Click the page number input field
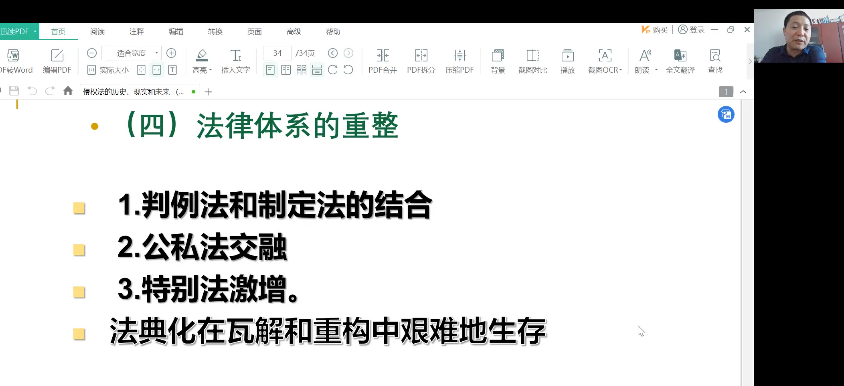 pos(277,53)
